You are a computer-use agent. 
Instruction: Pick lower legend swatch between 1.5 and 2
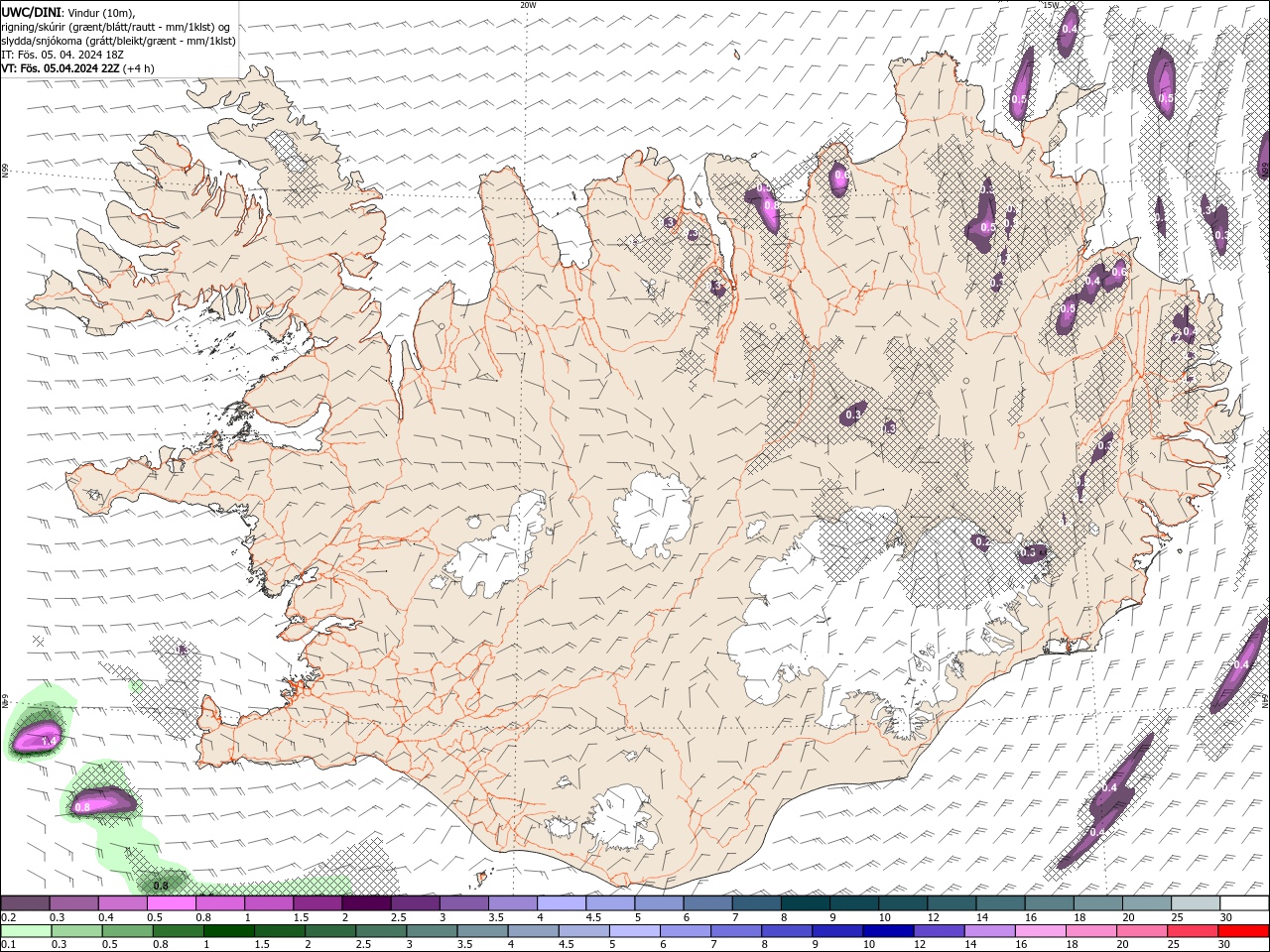(280, 931)
